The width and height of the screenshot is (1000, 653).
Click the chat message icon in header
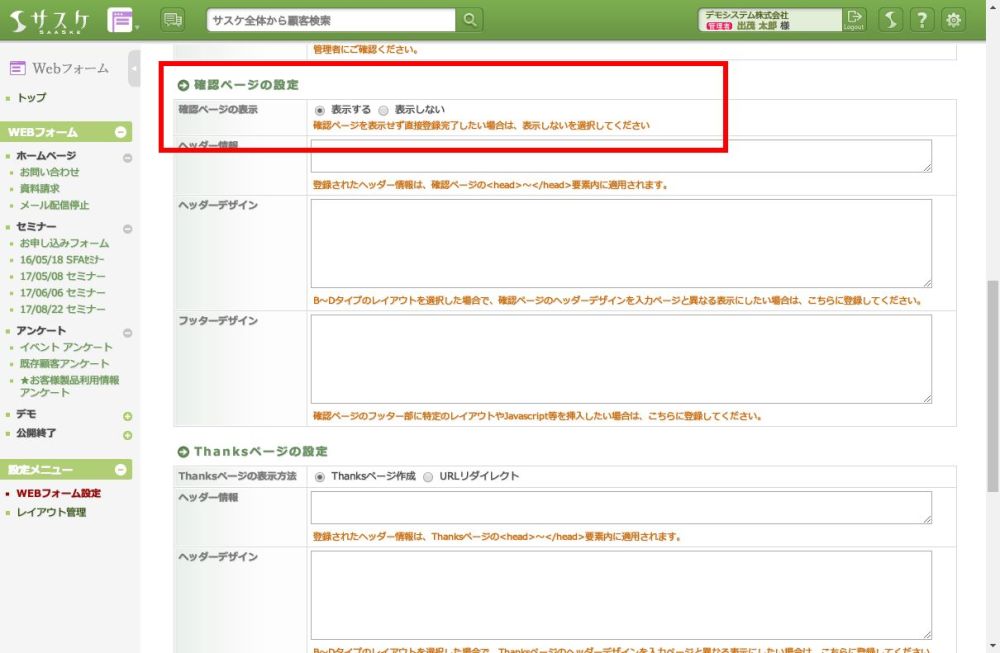pos(172,20)
